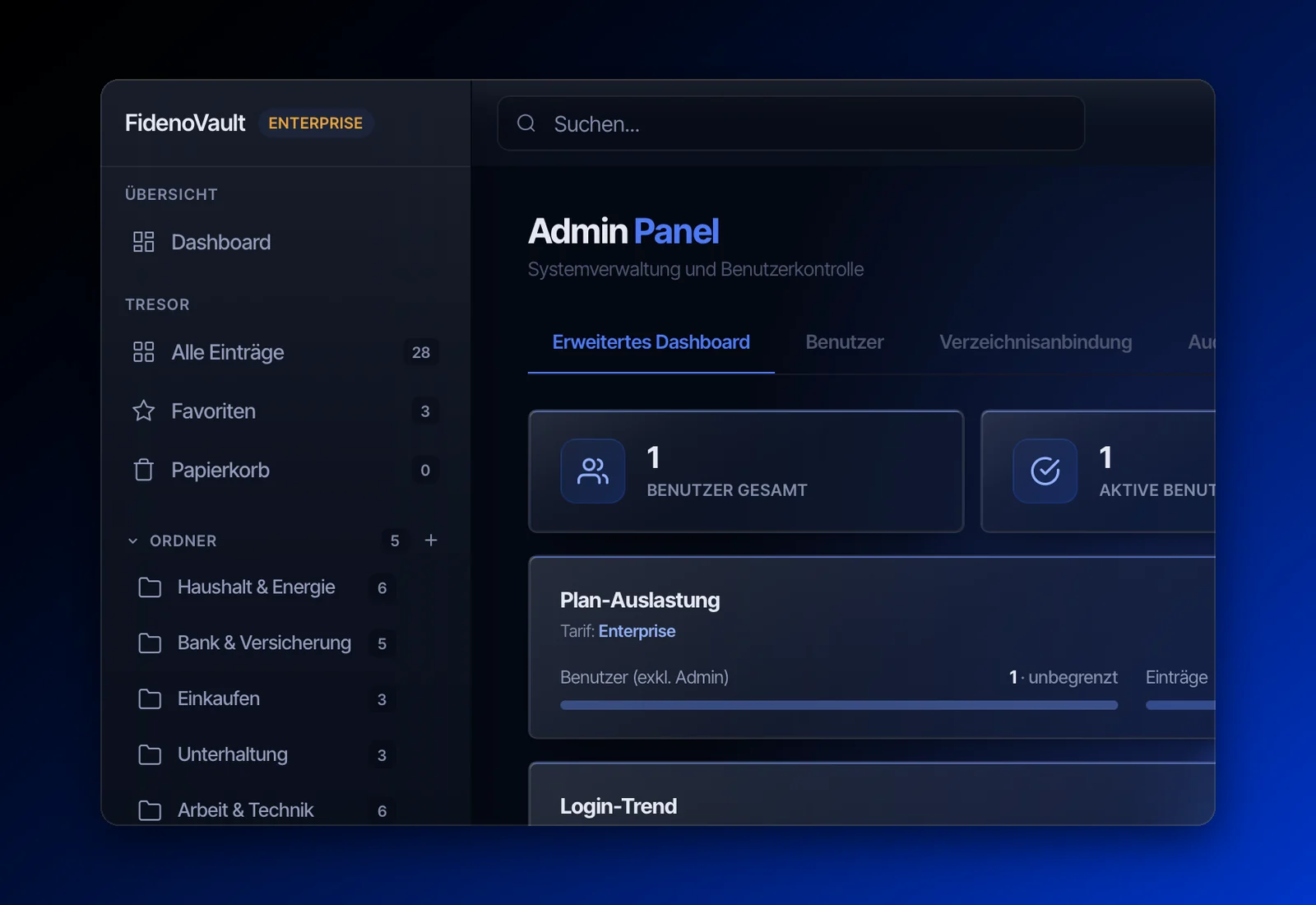Click the Papierkorb trash icon
The image size is (1316, 905).
coord(144,470)
